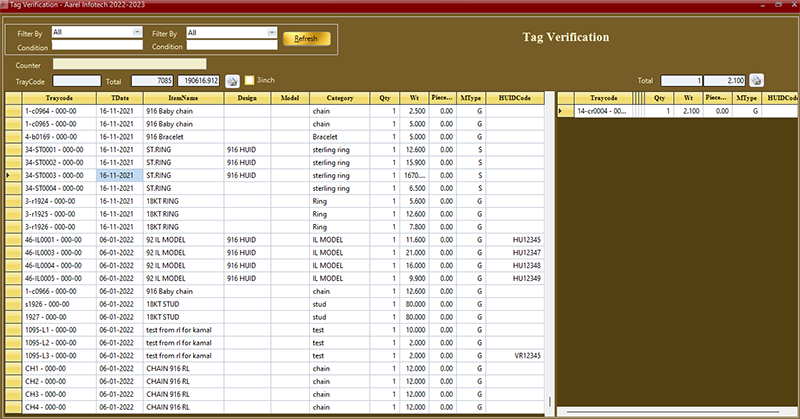The image size is (800, 419).
Task: Toggle the 3inch checkbox
Action: click(x=249, y=80)
